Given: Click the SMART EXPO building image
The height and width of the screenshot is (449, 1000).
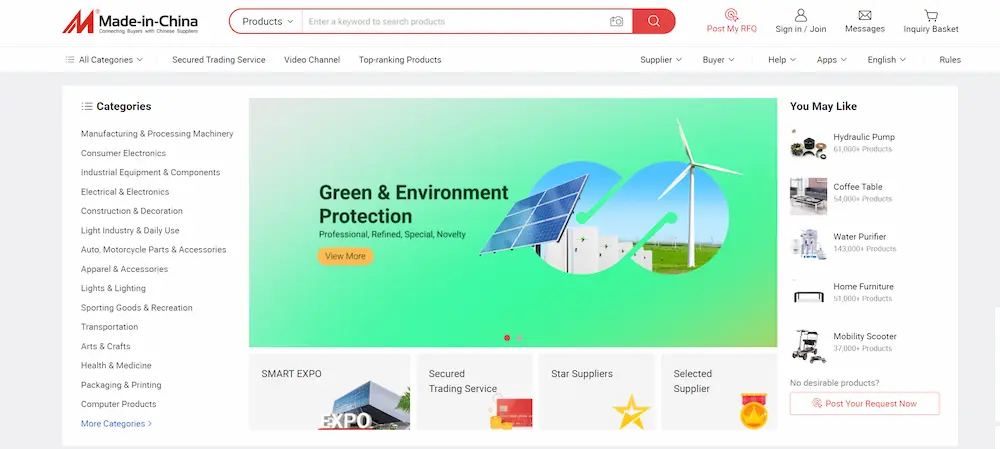Looking at the screenshot, I should coord(364,405).
